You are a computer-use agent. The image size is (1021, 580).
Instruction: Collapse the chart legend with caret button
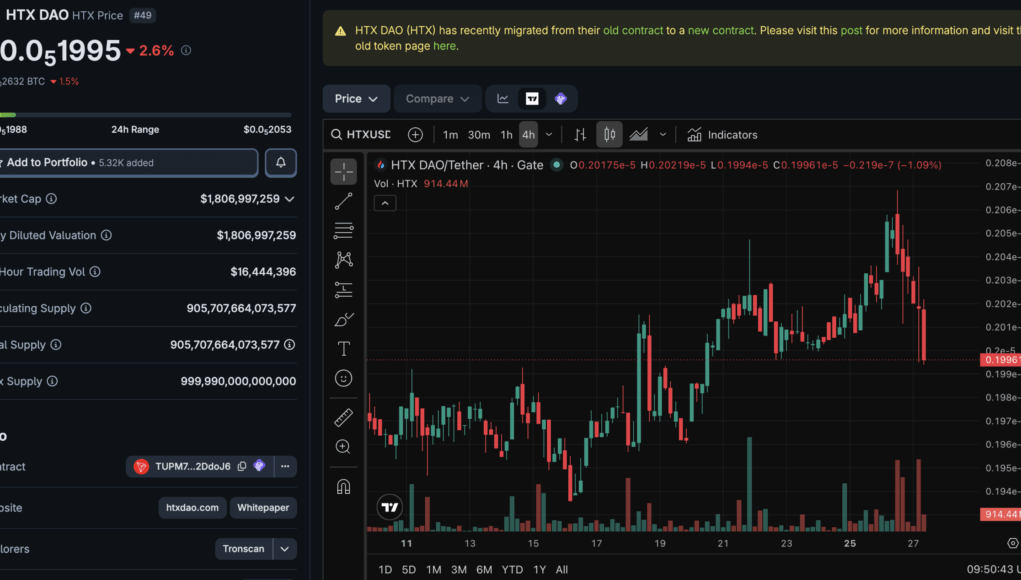[385, 203]
